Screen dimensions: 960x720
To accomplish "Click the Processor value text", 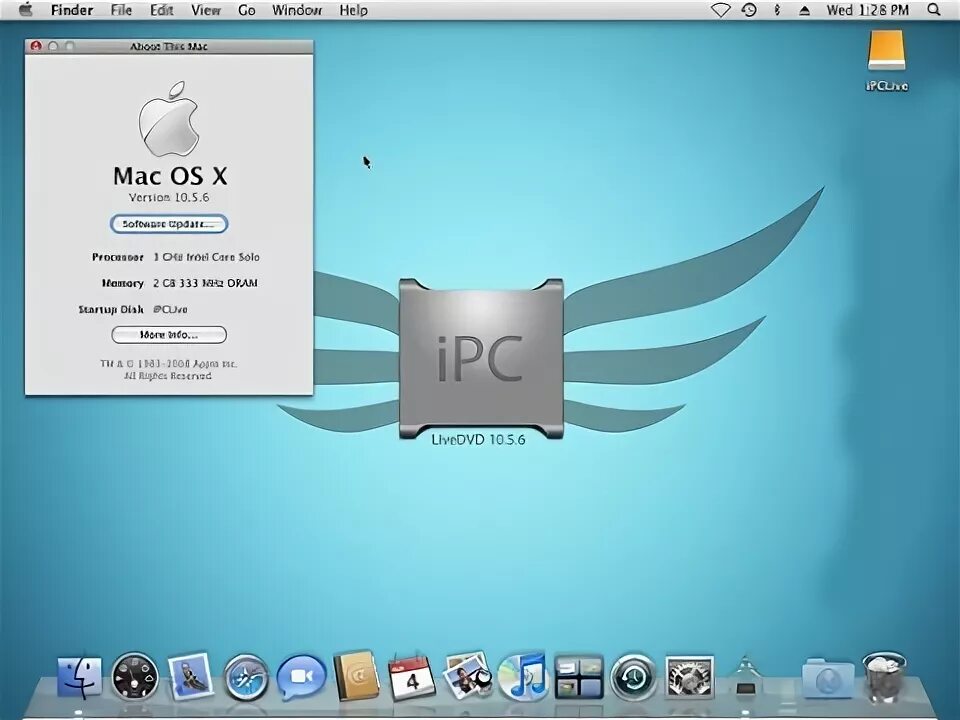I will (206, 257).
